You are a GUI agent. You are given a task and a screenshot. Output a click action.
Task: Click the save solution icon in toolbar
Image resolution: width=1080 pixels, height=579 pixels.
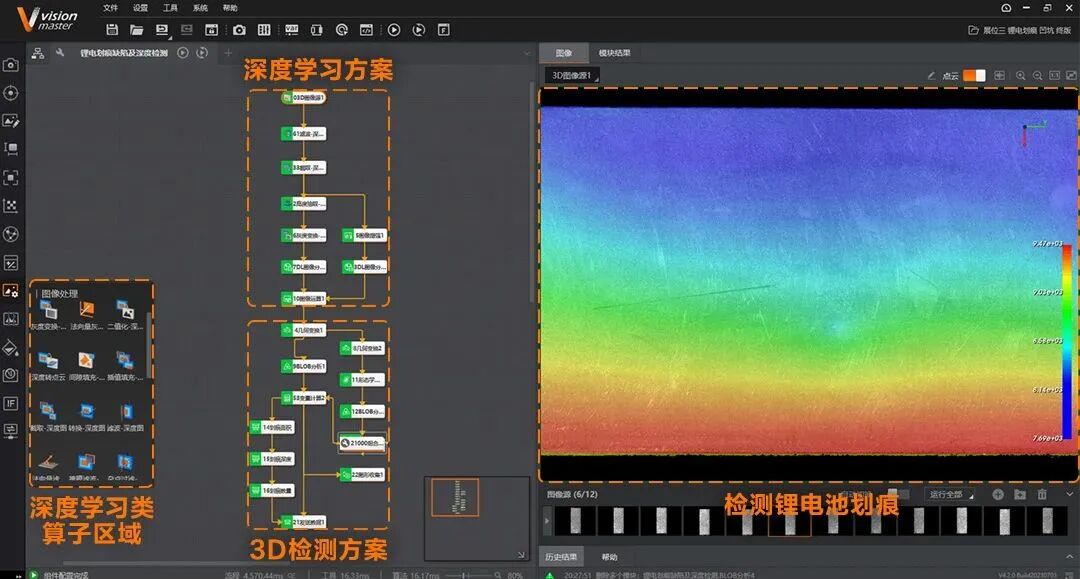tap(112, 30)
